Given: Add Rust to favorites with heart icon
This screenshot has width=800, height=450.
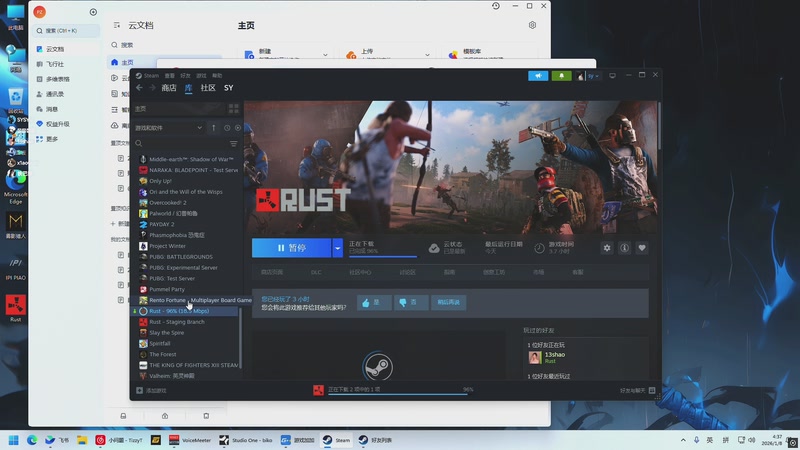Looking at the screenshot, I should 642,248.
